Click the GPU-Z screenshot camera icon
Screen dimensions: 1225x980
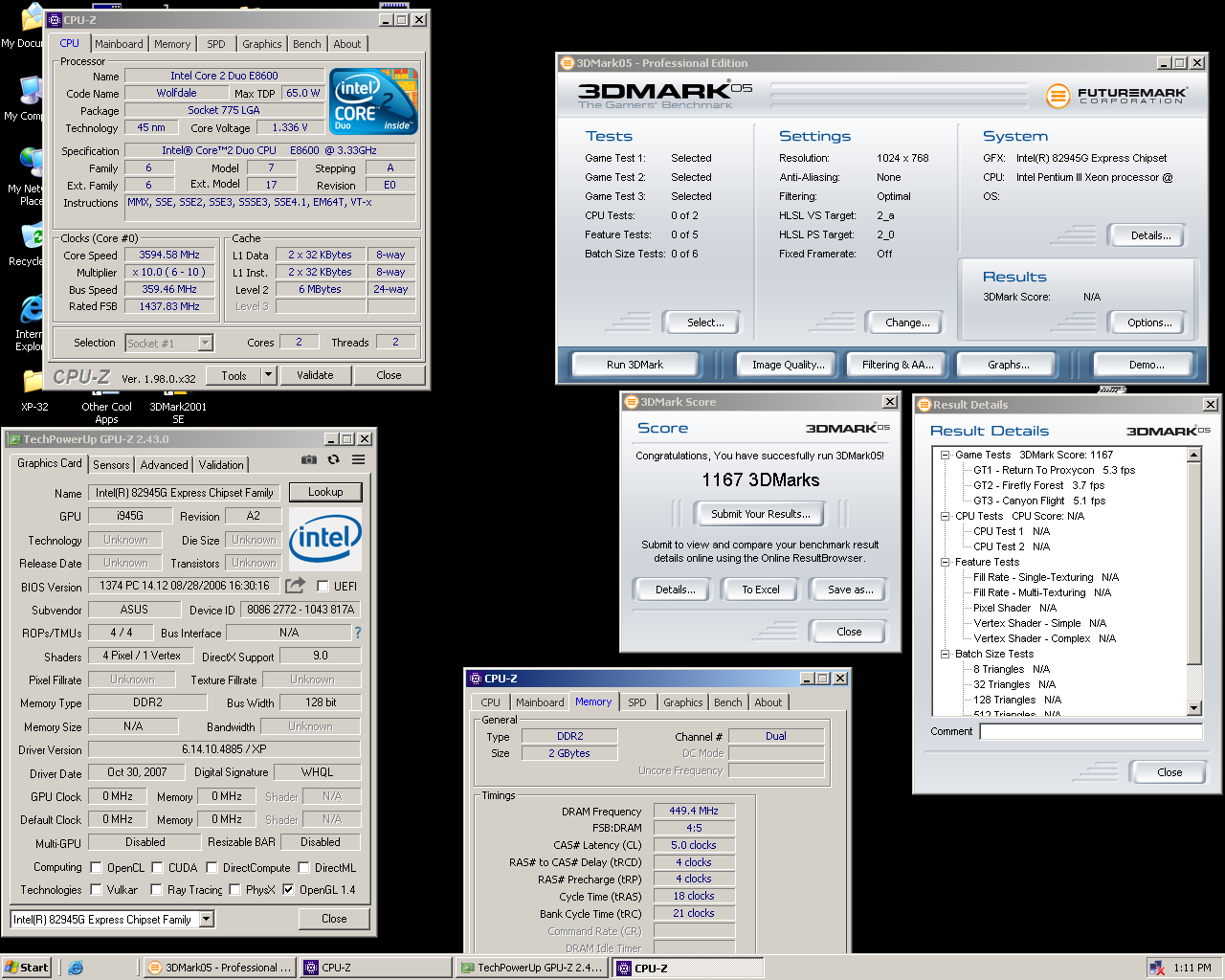[x=309, y=459]
